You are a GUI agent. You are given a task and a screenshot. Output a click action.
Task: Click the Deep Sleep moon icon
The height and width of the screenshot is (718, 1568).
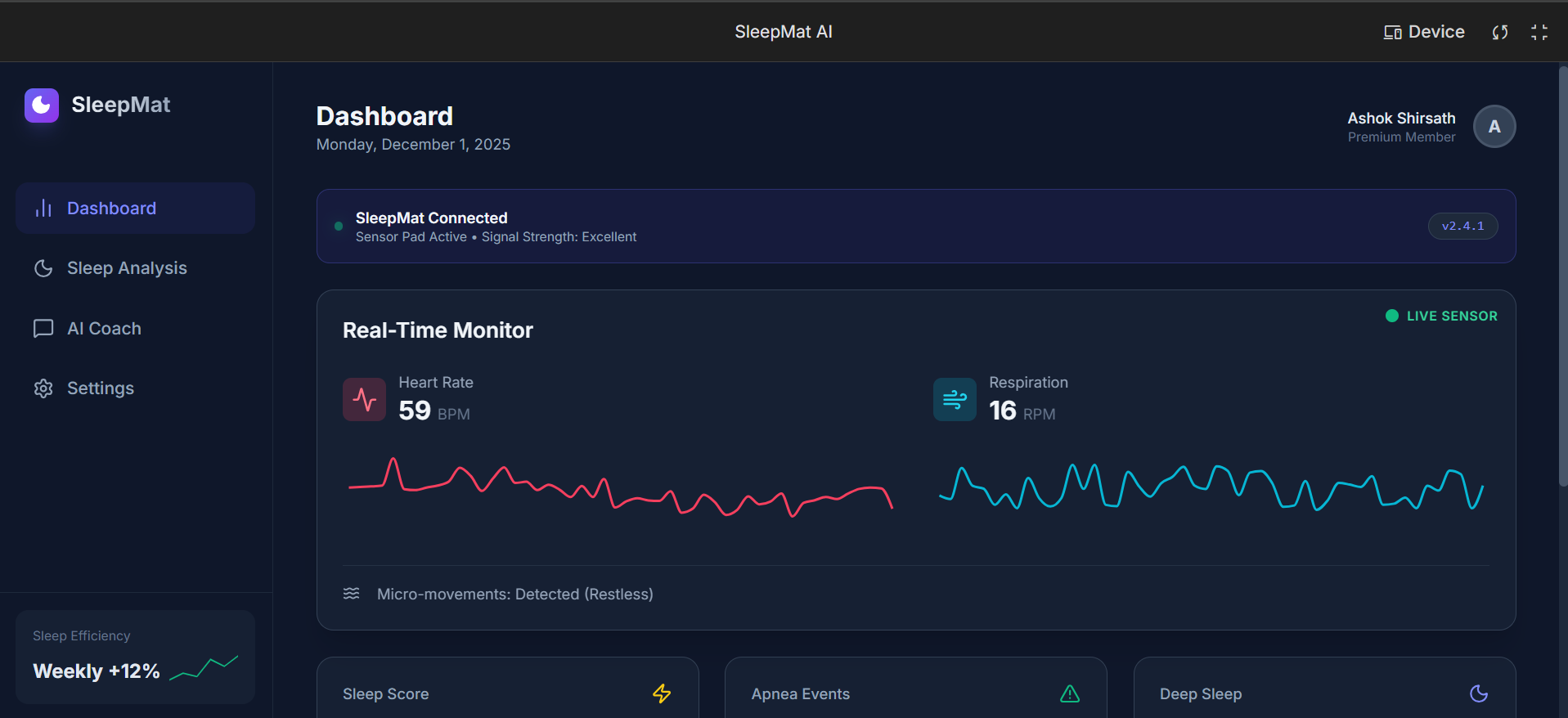pyautogui.click(x=1478, y=693)
